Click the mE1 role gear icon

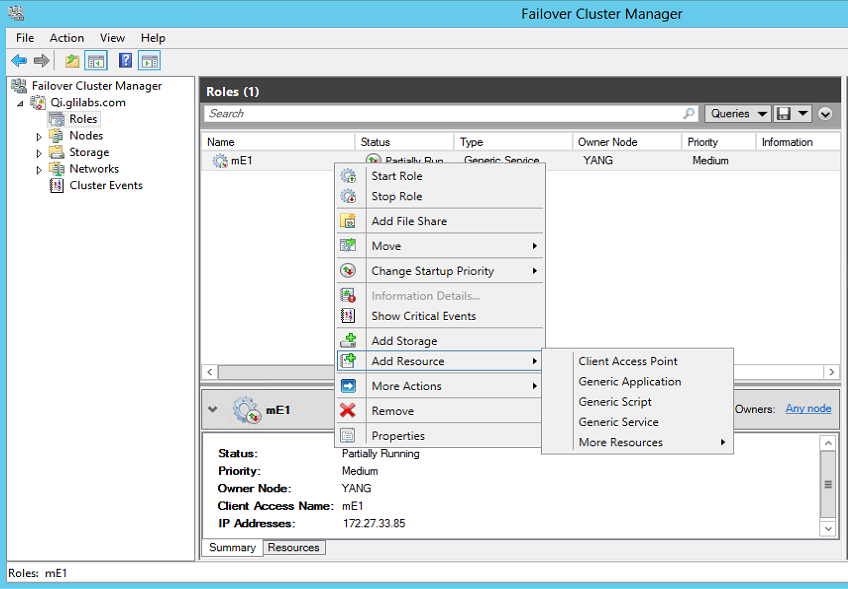point(219,160)
